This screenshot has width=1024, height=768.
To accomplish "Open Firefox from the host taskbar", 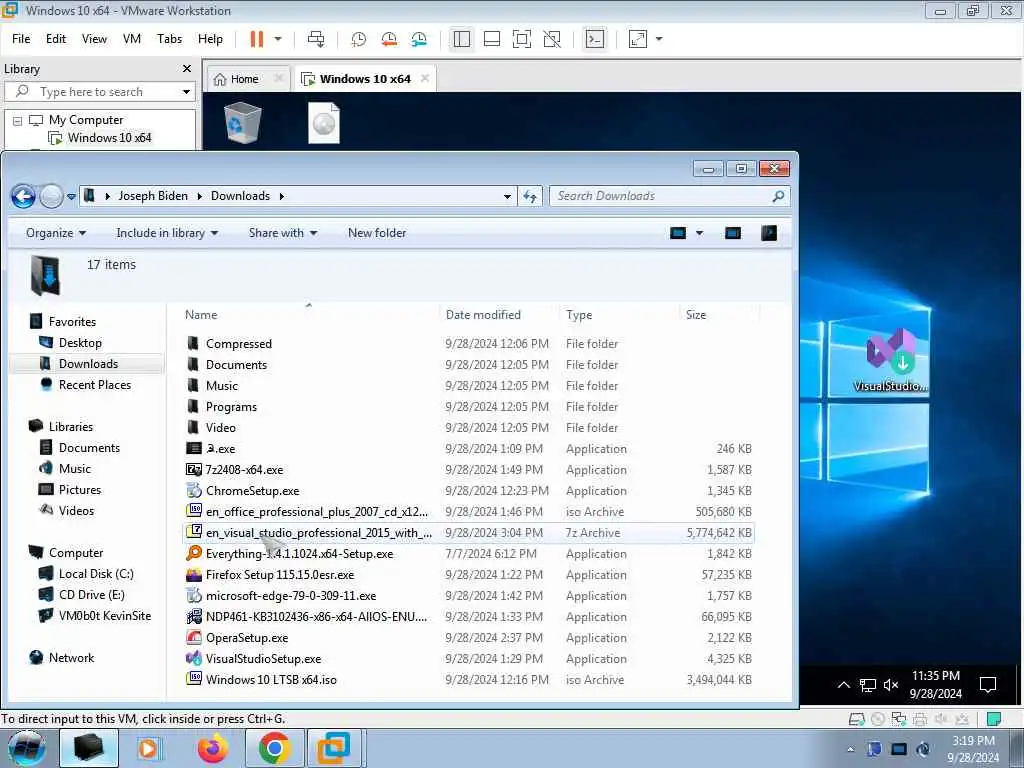I will (213, 748).
